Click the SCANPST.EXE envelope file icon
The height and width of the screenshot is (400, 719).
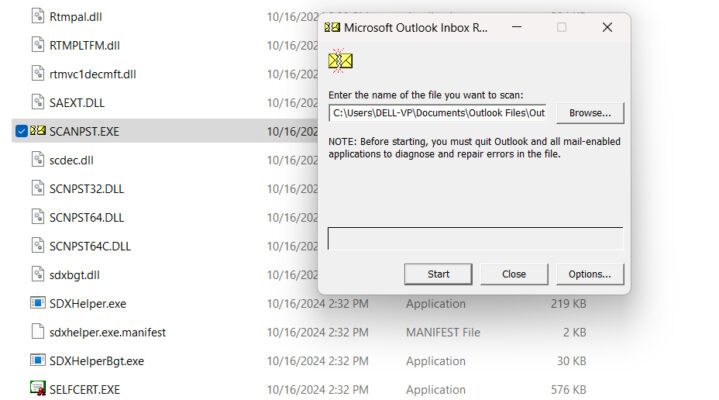click(x=38, y=130)
